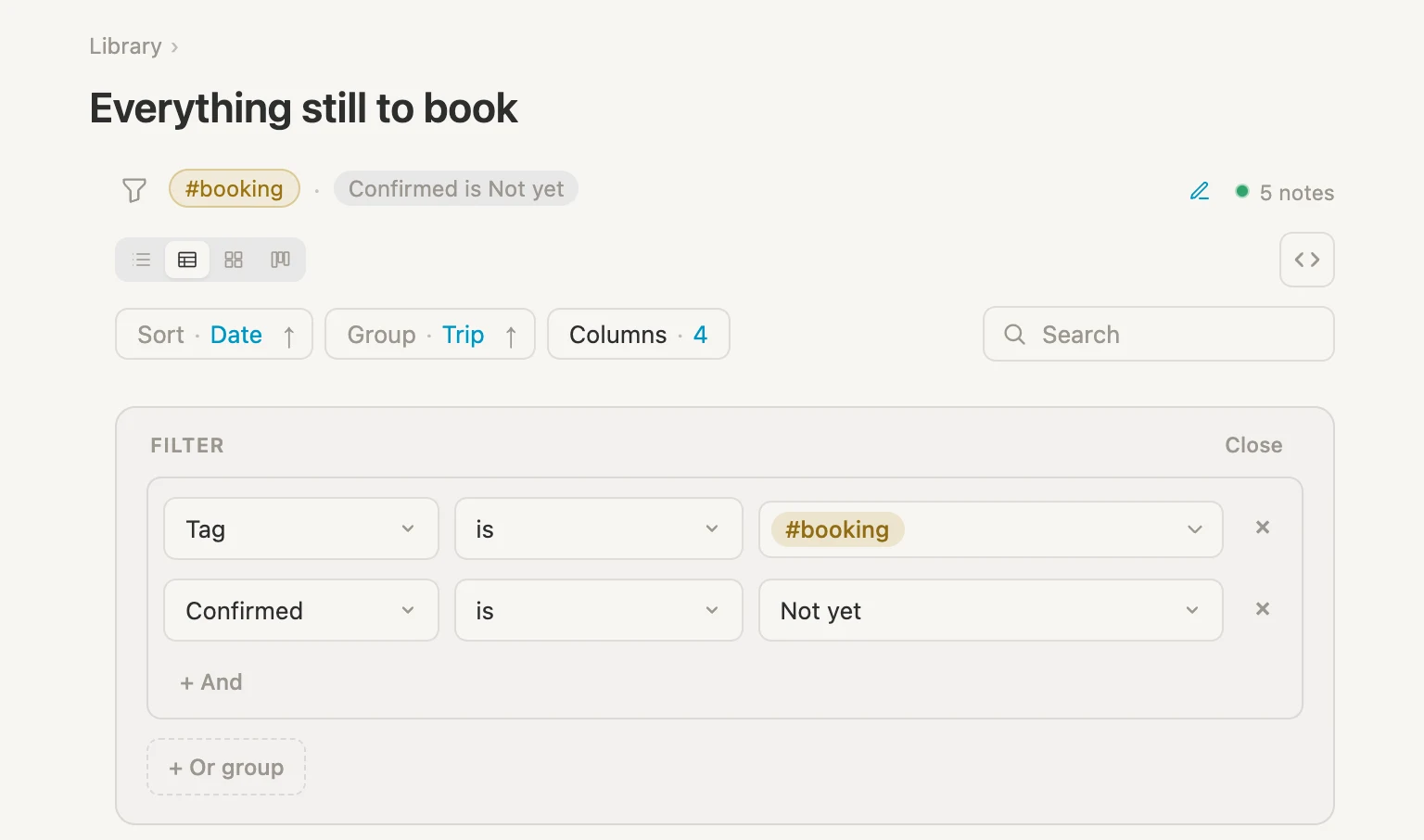
Task: Reverse the Trip group direction arrow
Action: [511, 336]
